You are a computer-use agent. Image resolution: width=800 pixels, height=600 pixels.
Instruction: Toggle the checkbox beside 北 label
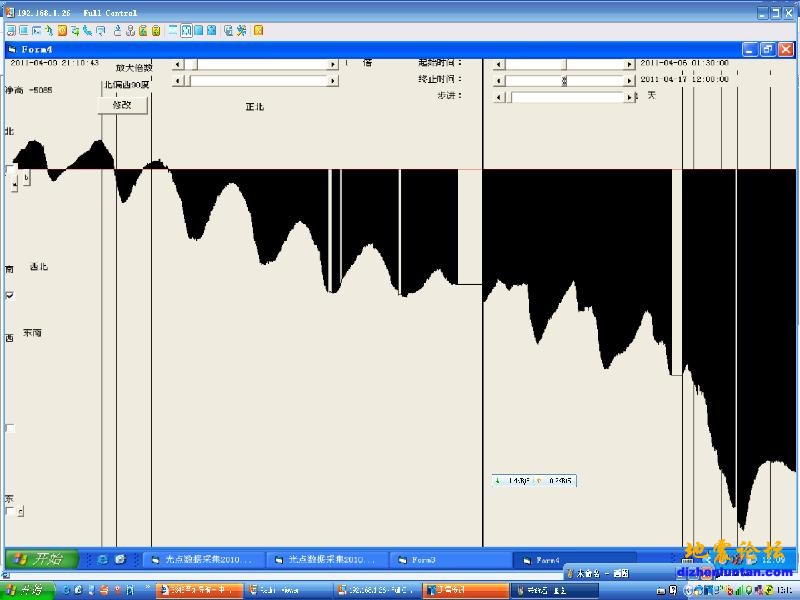(10, 169)
